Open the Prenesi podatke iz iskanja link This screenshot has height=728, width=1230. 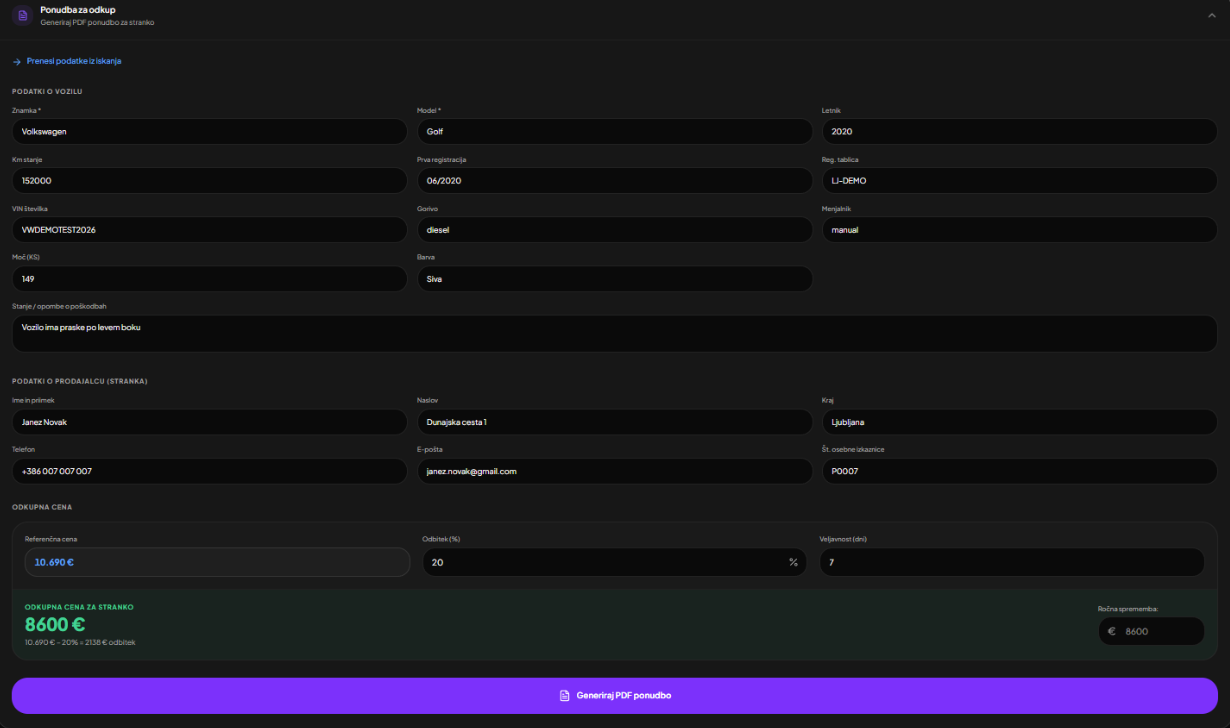point(74,61)
